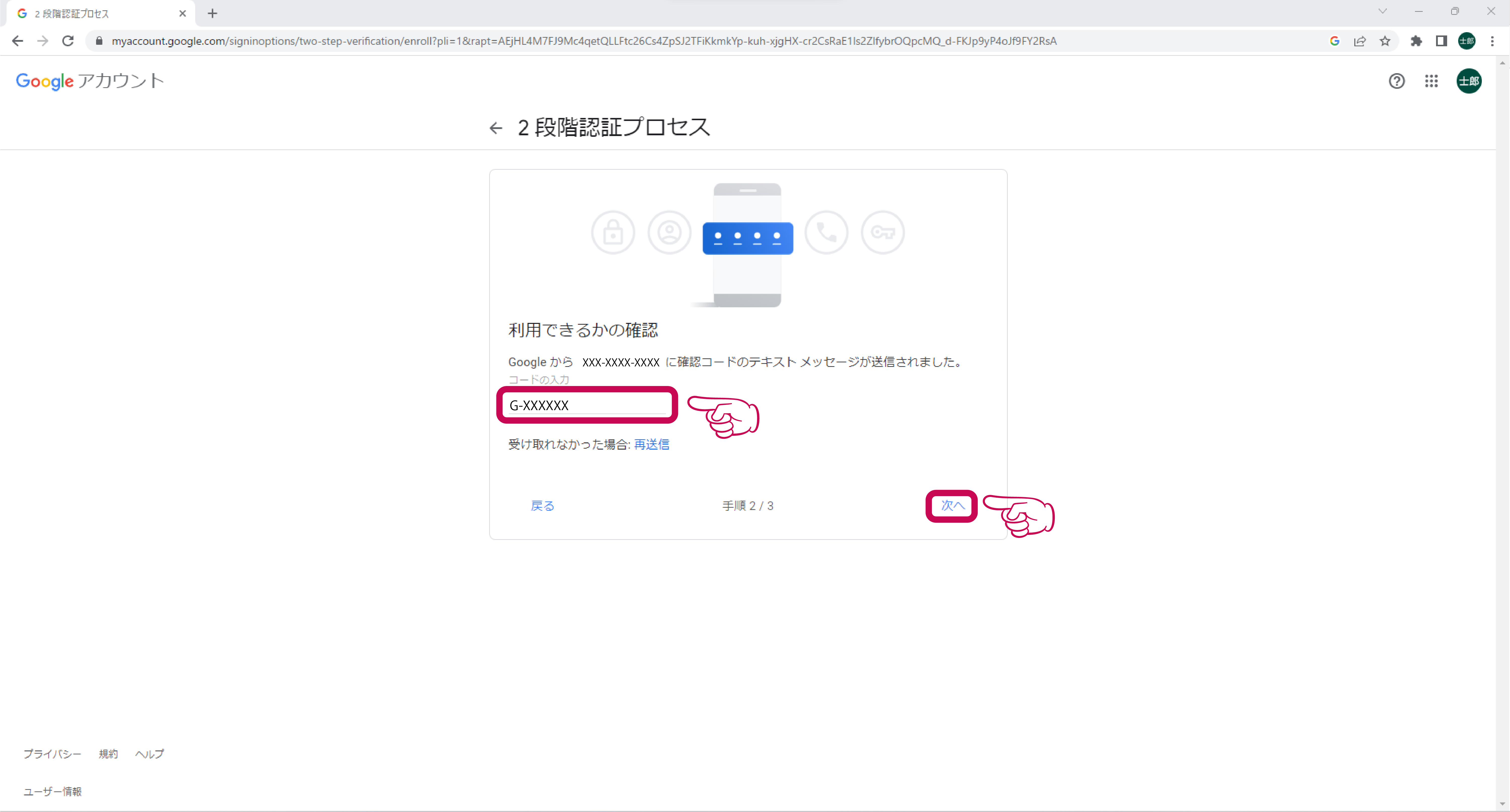
Task: Open the プライバシー footer link
Action: point(52,753)
